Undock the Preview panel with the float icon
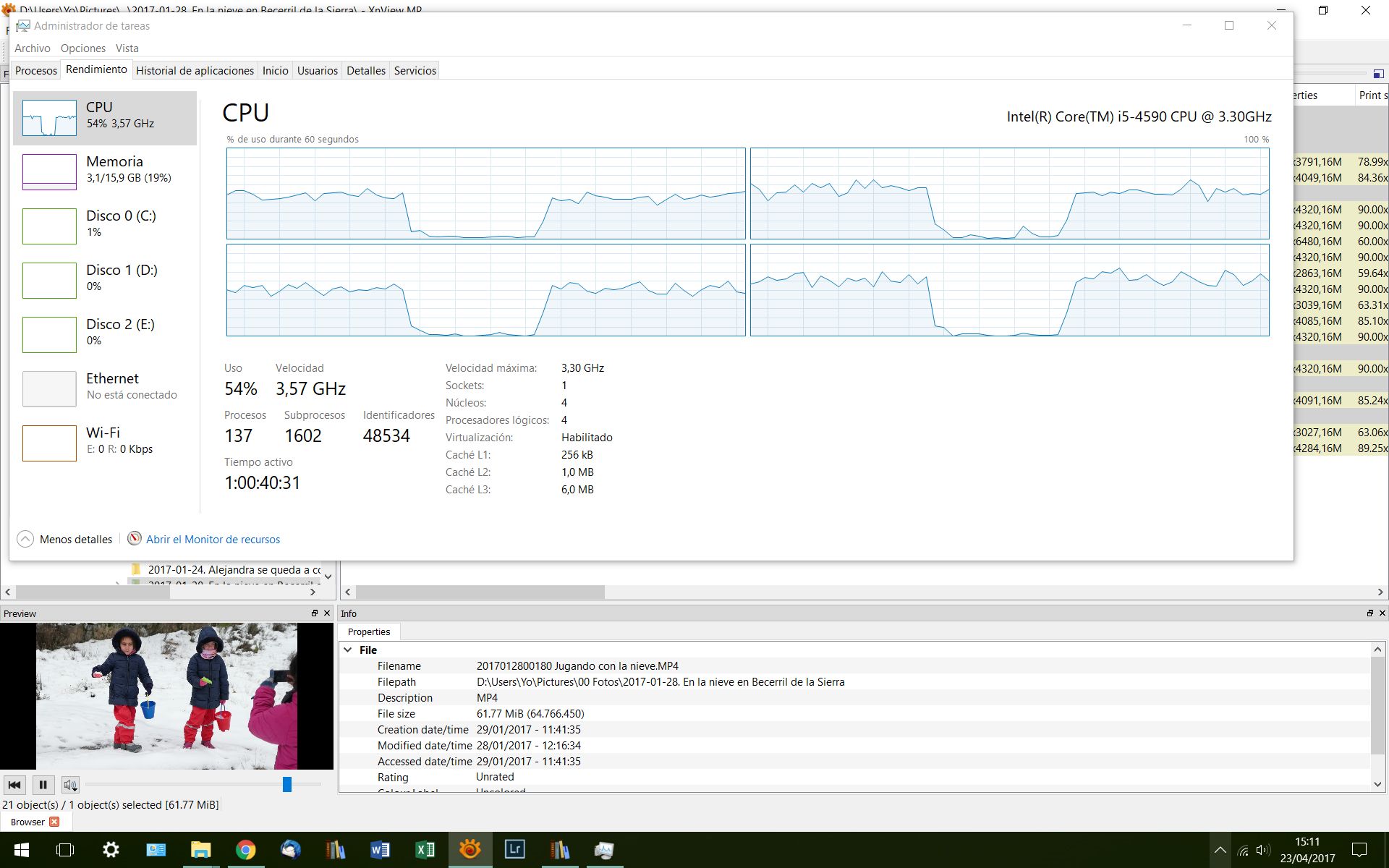The width and height of the screenshot is (1389, 868). (x=315, y=613)
